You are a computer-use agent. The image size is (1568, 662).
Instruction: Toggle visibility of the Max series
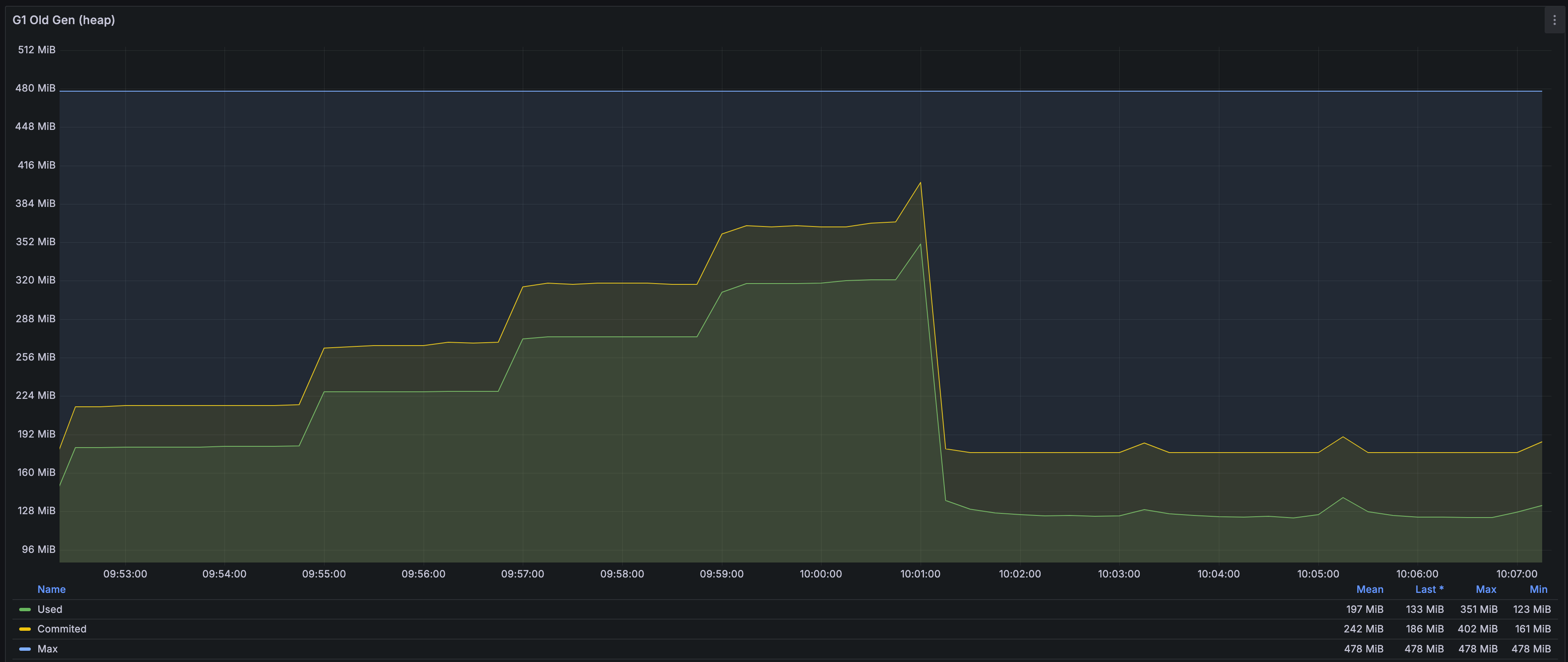coord(47,649)
